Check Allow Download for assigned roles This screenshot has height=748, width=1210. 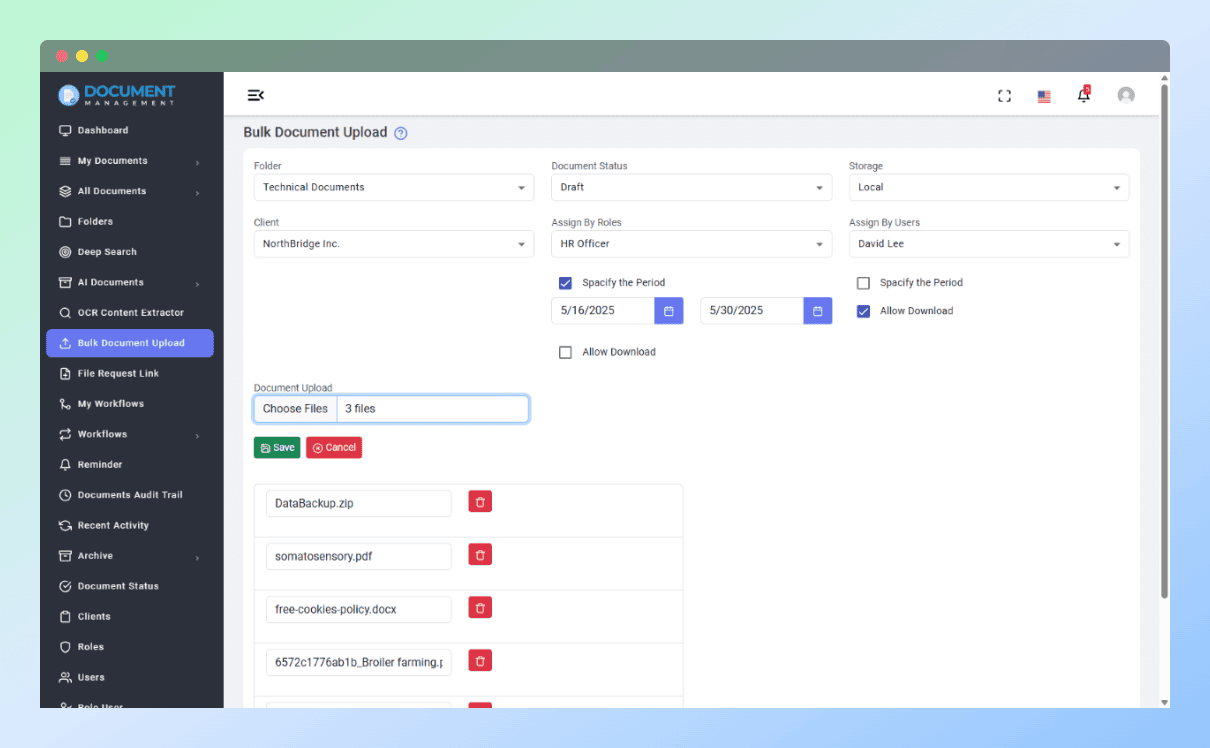point(565,351)
